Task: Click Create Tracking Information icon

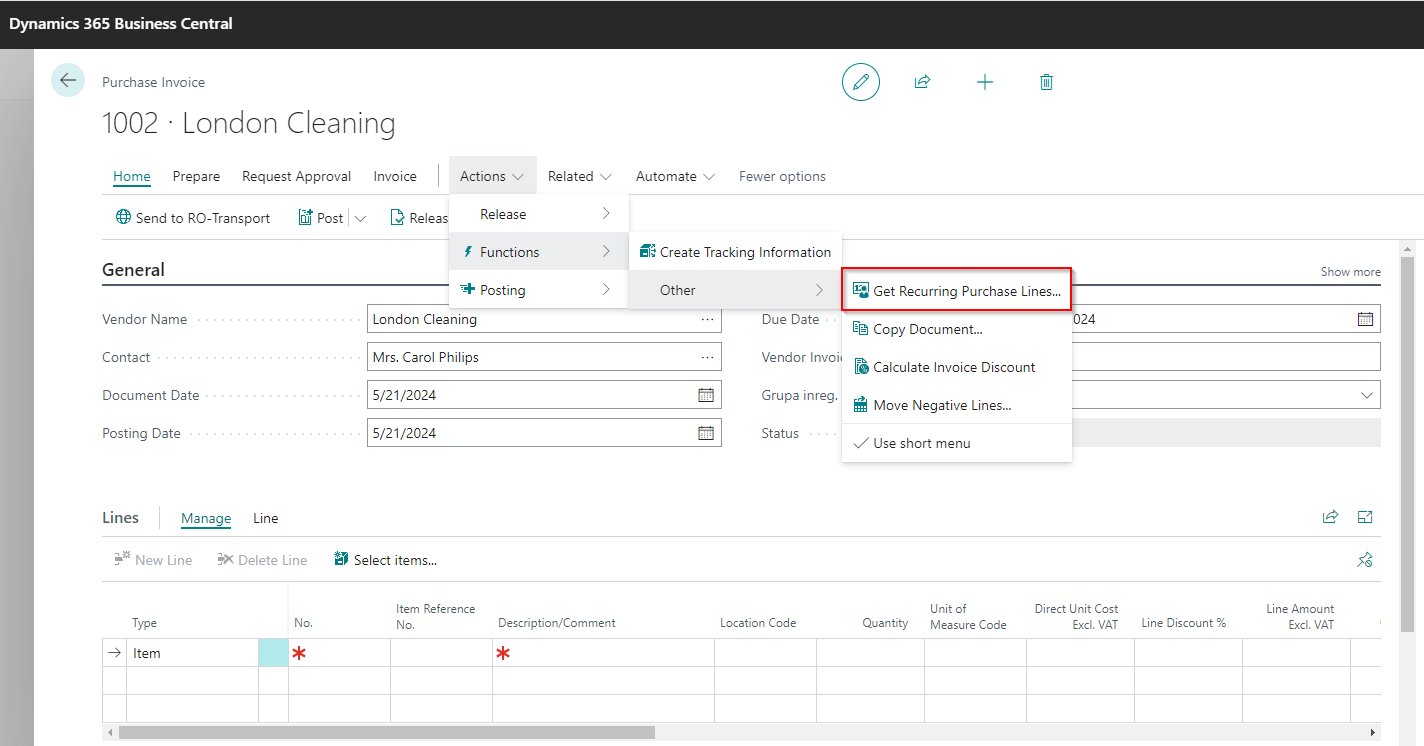Action: coord(647,251)
